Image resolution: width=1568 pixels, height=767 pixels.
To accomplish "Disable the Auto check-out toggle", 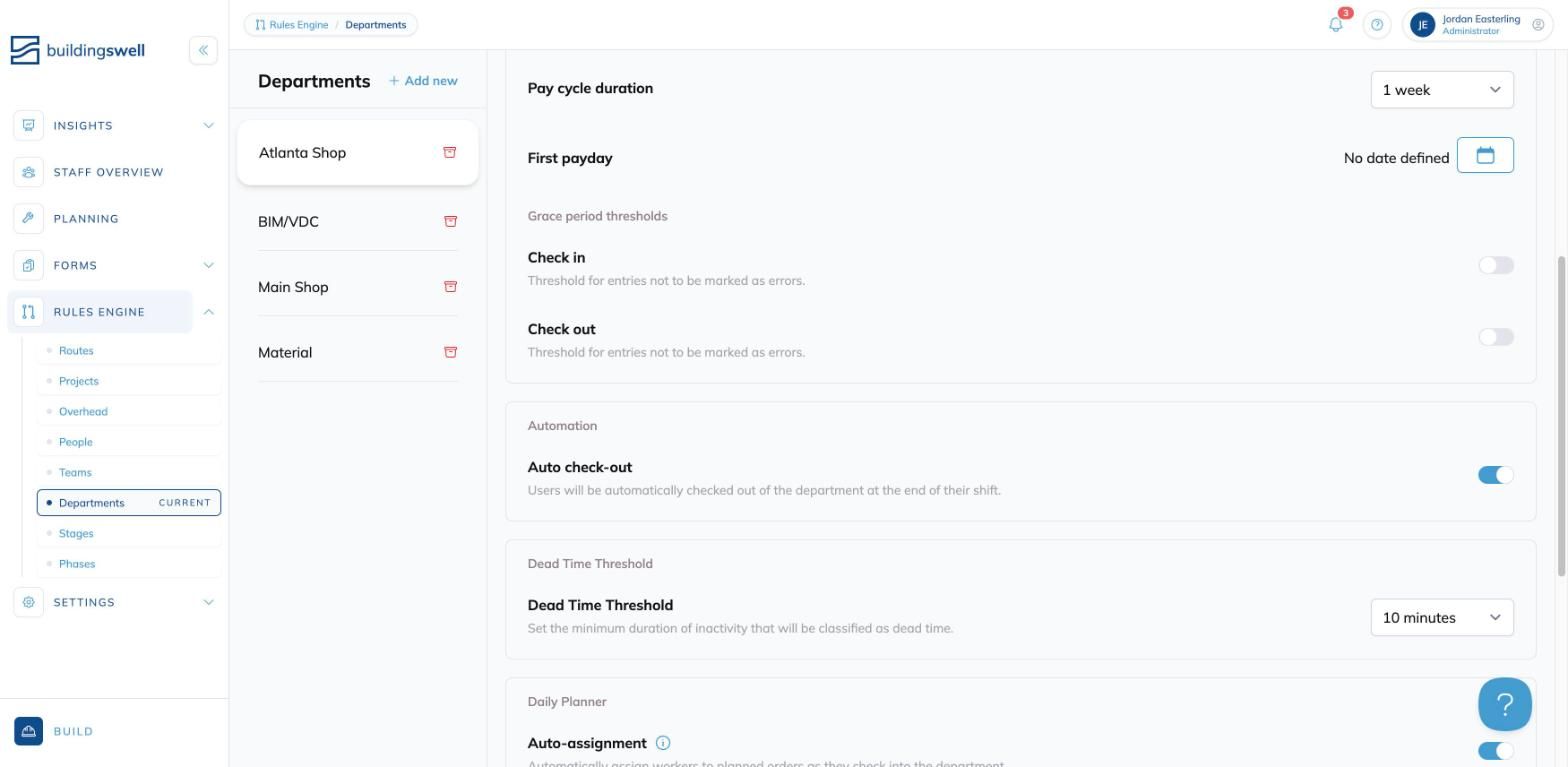I will (x=1496, y=475).
